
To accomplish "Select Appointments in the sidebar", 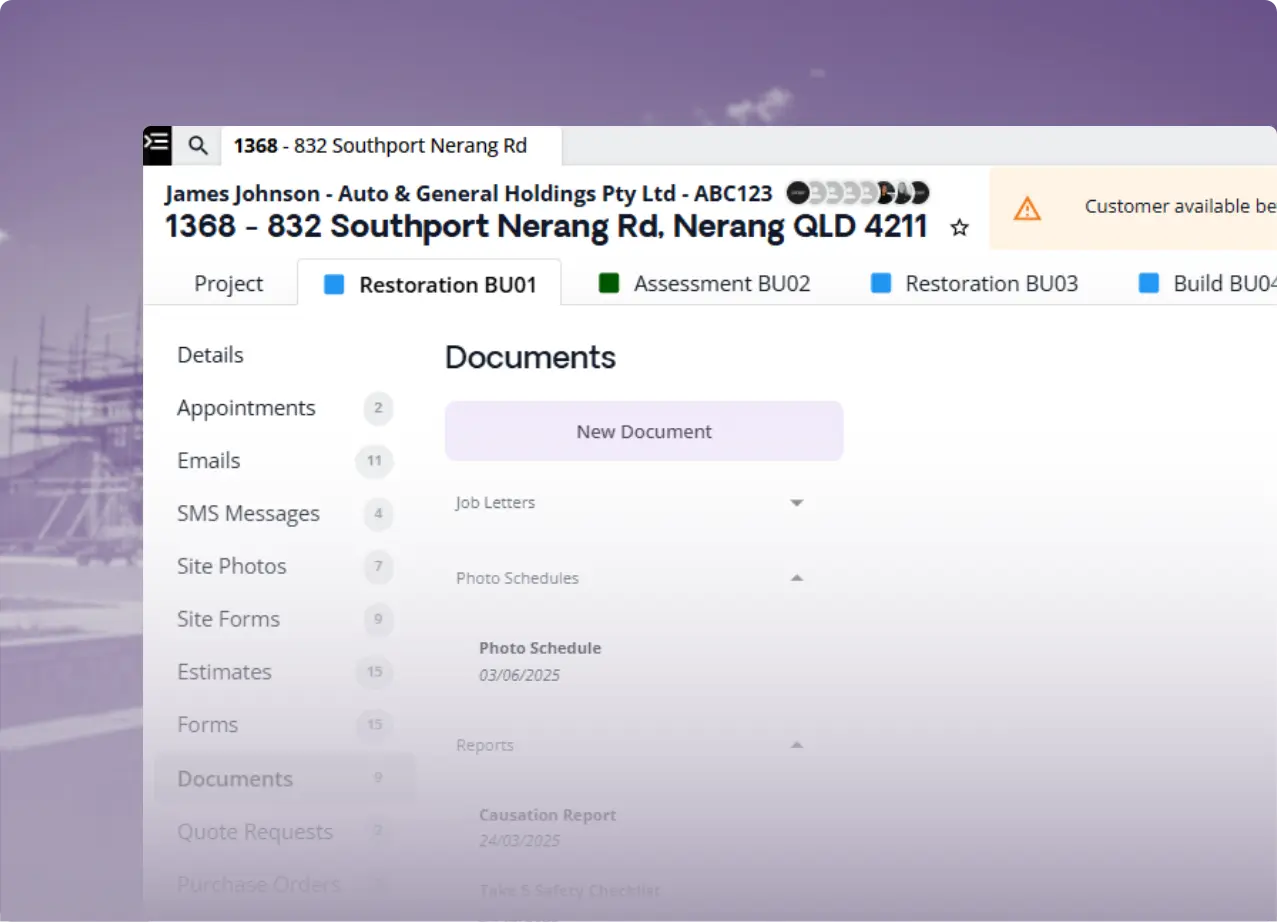I will point(246,408).
